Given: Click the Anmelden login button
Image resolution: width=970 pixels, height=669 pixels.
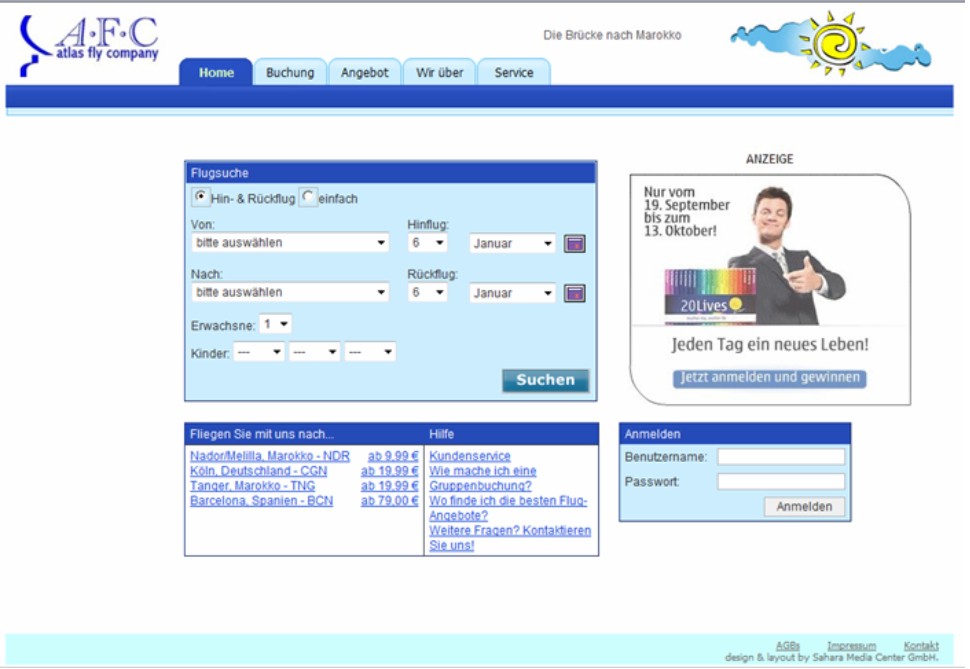Looking at the screenshot, I should pyautogui.click(x=804, y=507).
